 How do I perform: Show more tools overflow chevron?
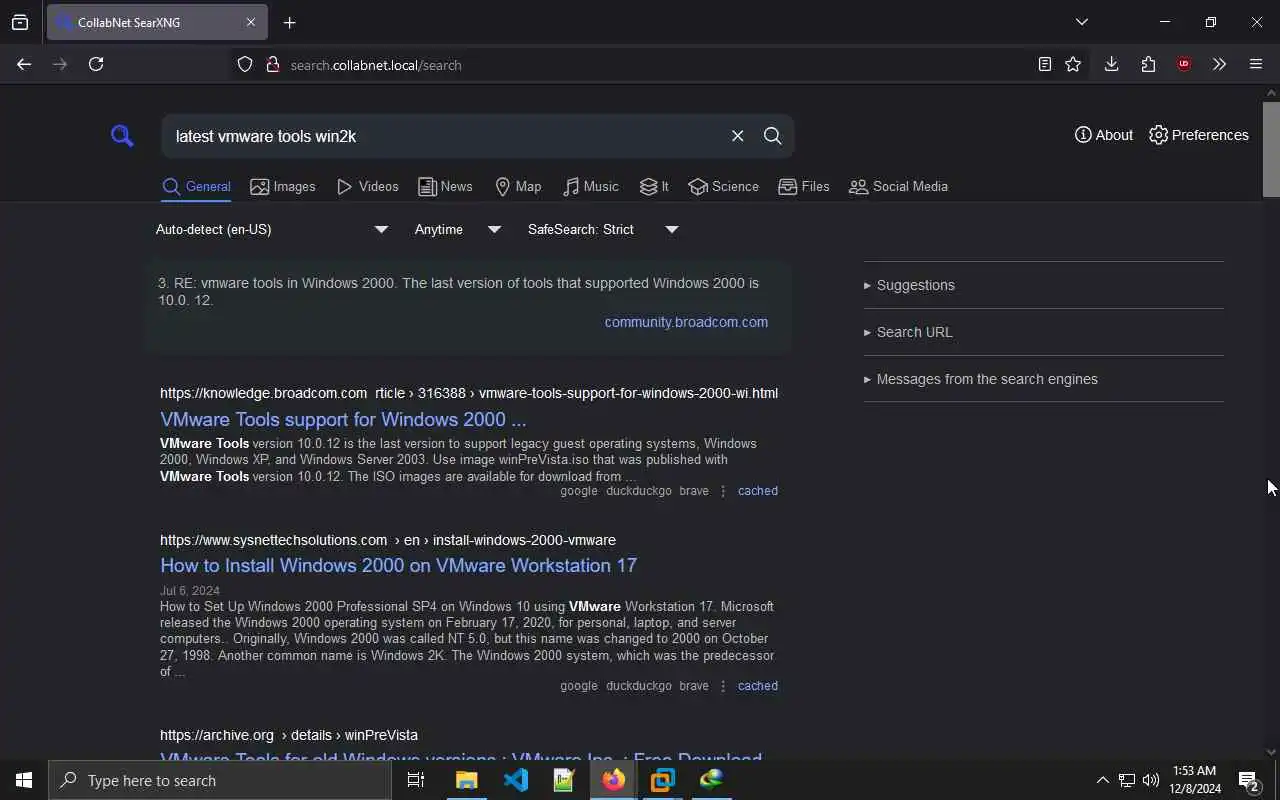(1219, 64)
